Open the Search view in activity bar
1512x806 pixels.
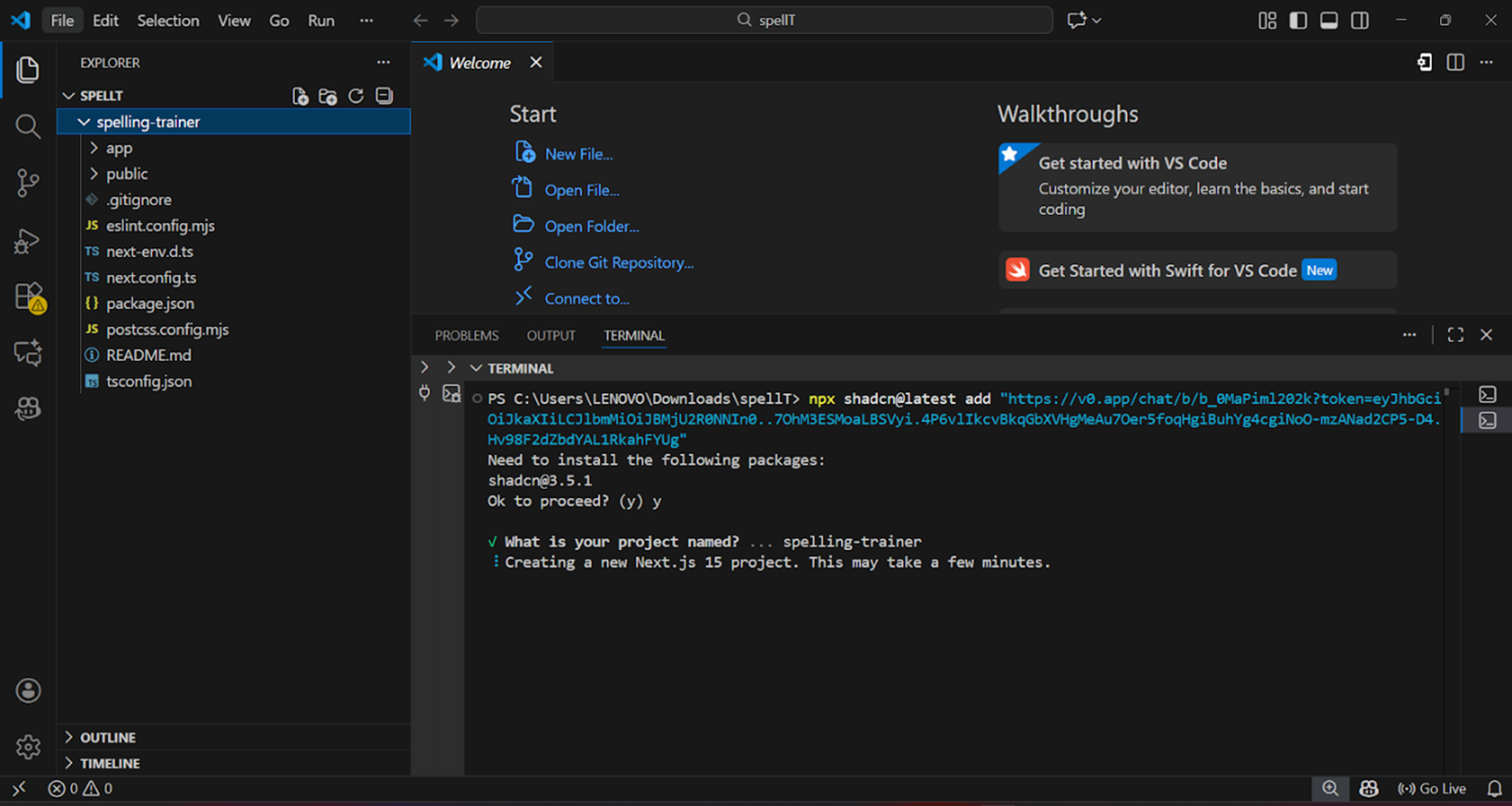(27, 126)
